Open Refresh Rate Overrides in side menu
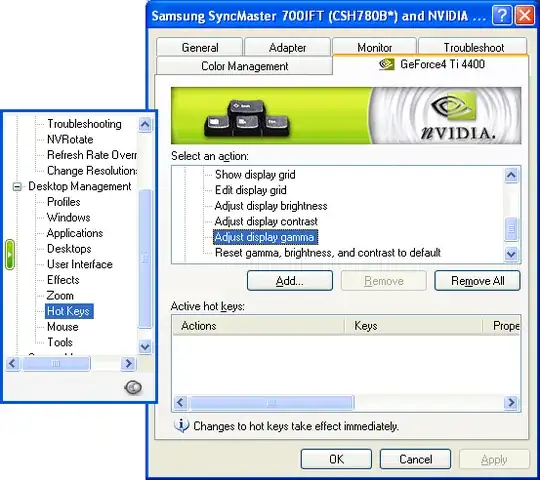 (x=92, y=155)
